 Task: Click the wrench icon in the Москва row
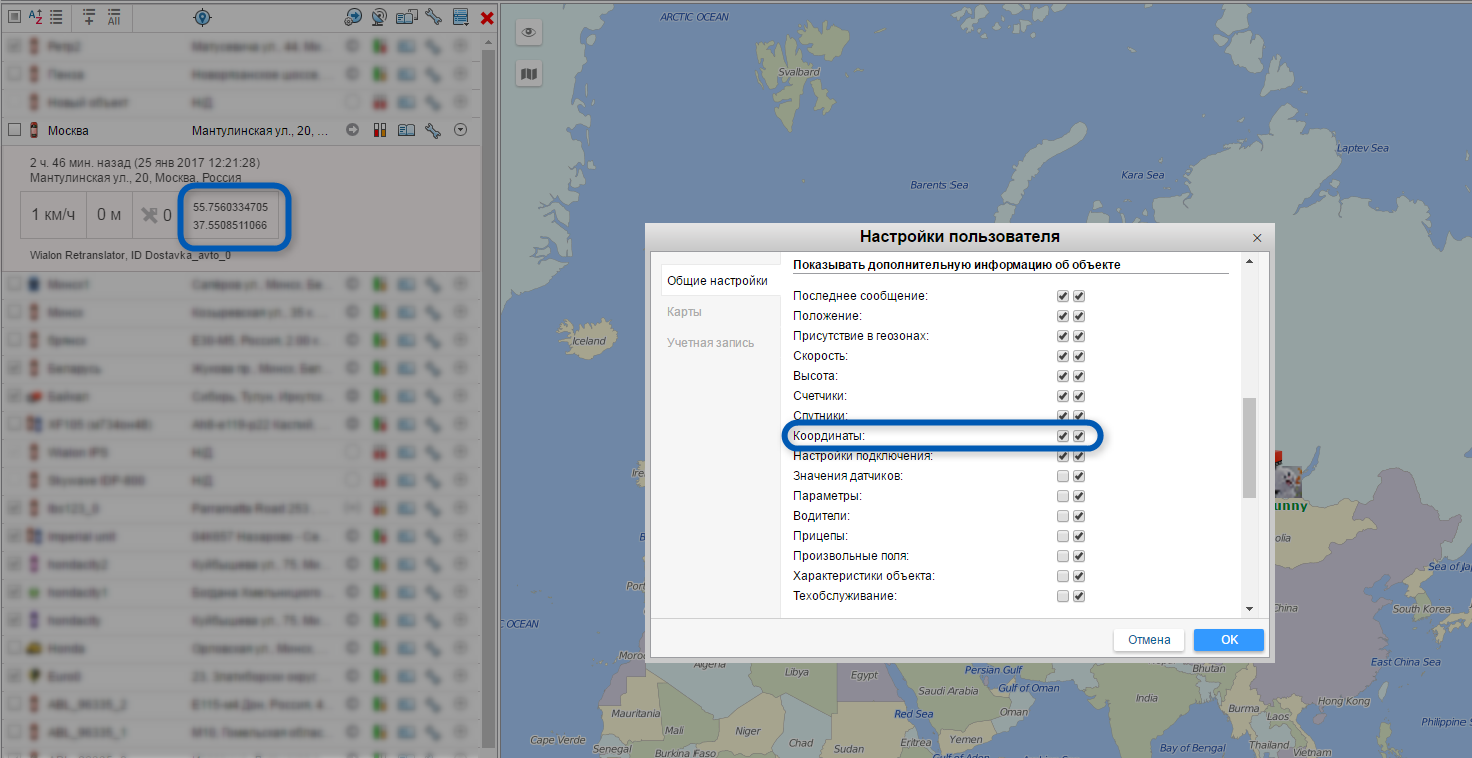pyautogui.click(x=433, y=130)
